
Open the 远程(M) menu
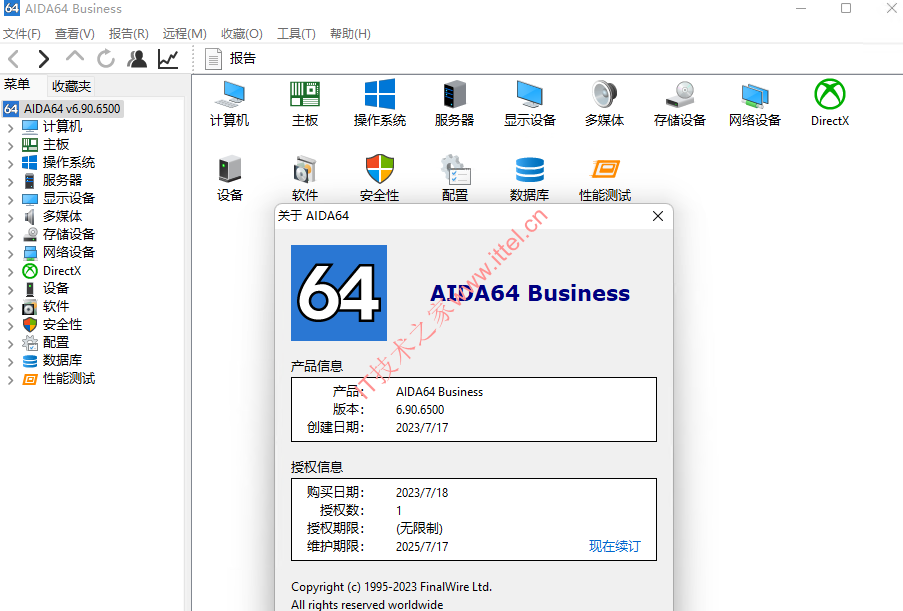pyautogui.click(x=184, y=34)
